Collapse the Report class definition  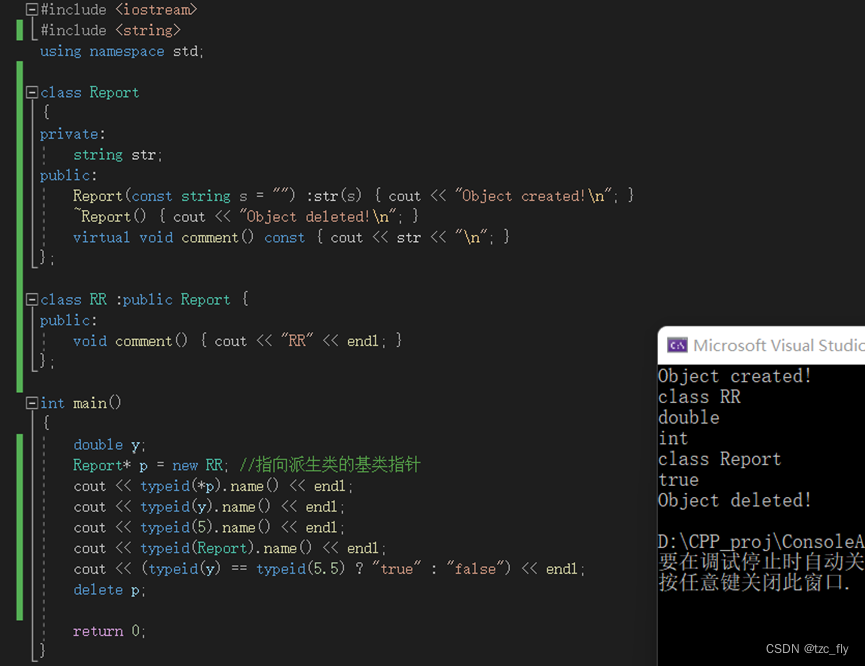31,92
